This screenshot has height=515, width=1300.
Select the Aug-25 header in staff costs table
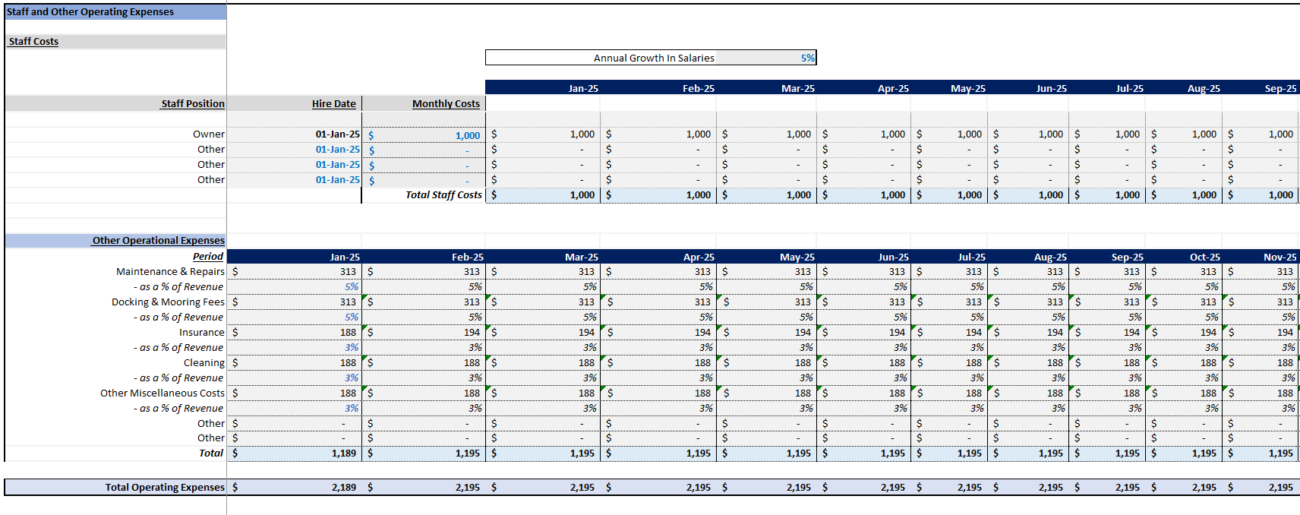coord(1185,88)
